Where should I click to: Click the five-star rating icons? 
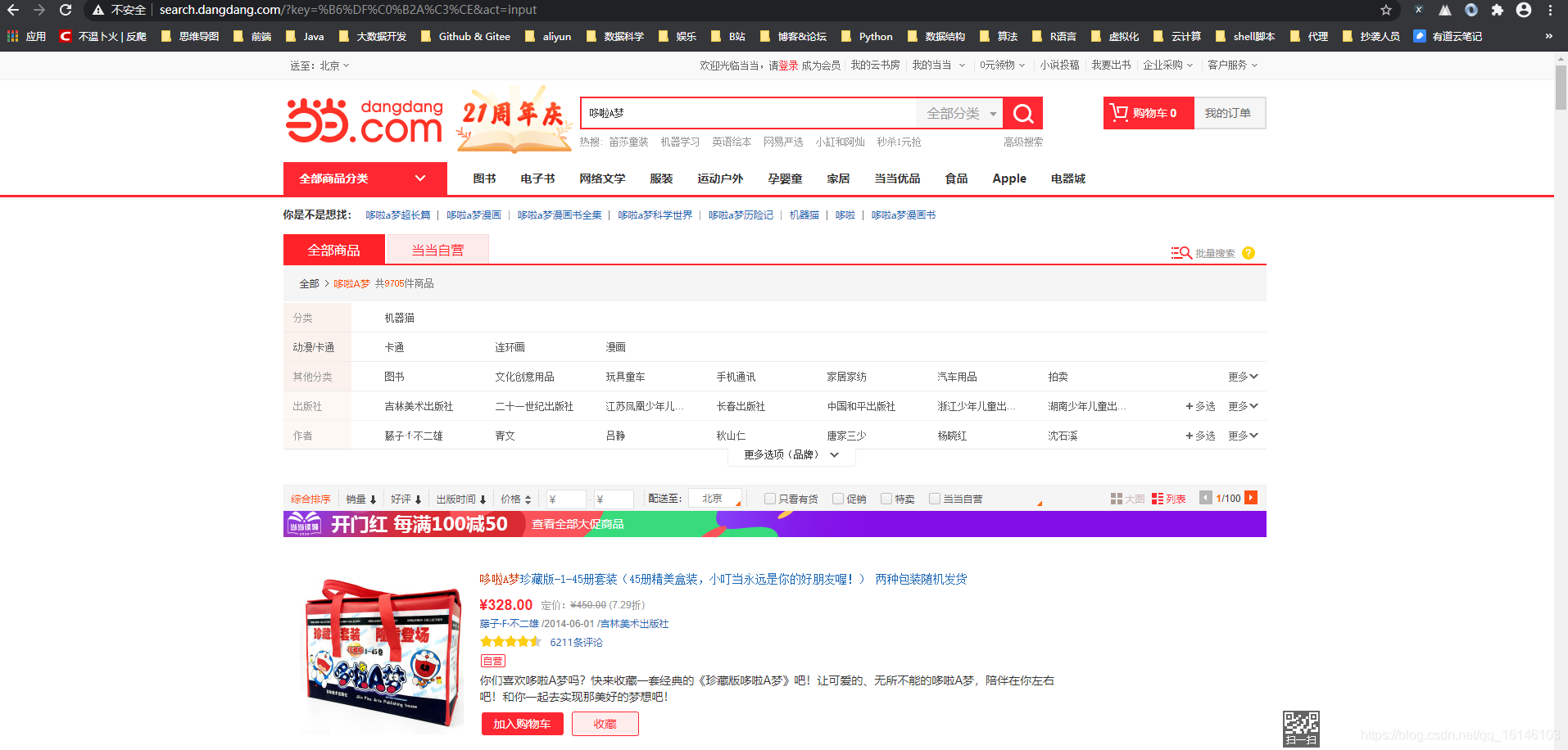[x=510, y=642]
